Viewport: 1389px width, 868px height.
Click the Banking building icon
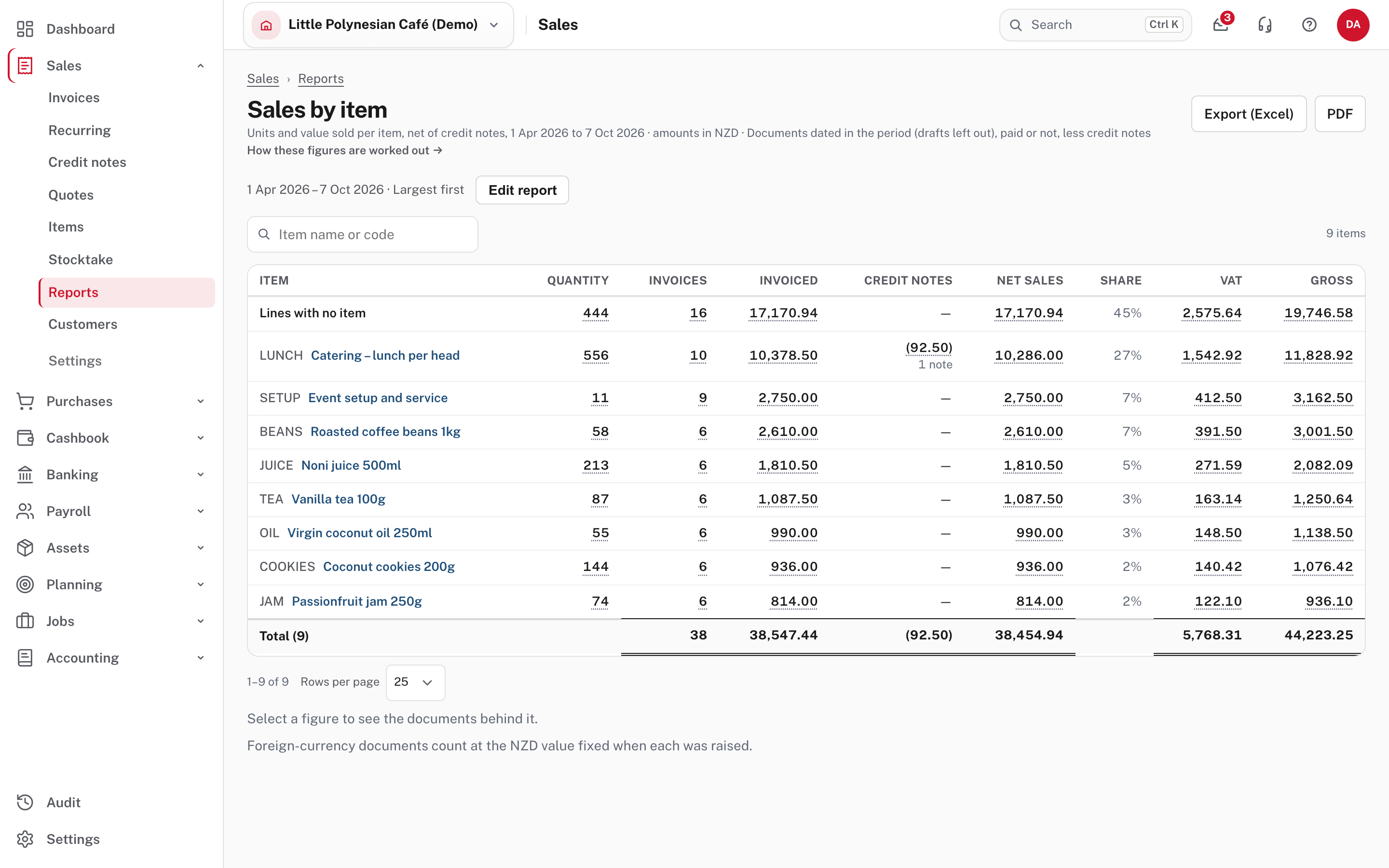25,475
